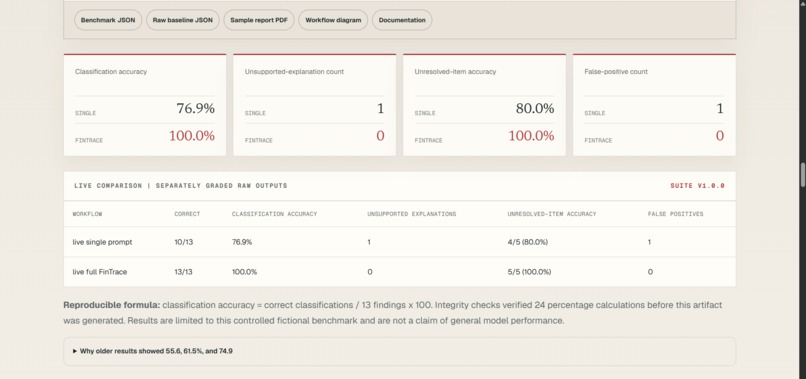The height and width of the screenshot is (379, 806).
Task: Select the 'live single prompt' row label
Action: point(102,242)
